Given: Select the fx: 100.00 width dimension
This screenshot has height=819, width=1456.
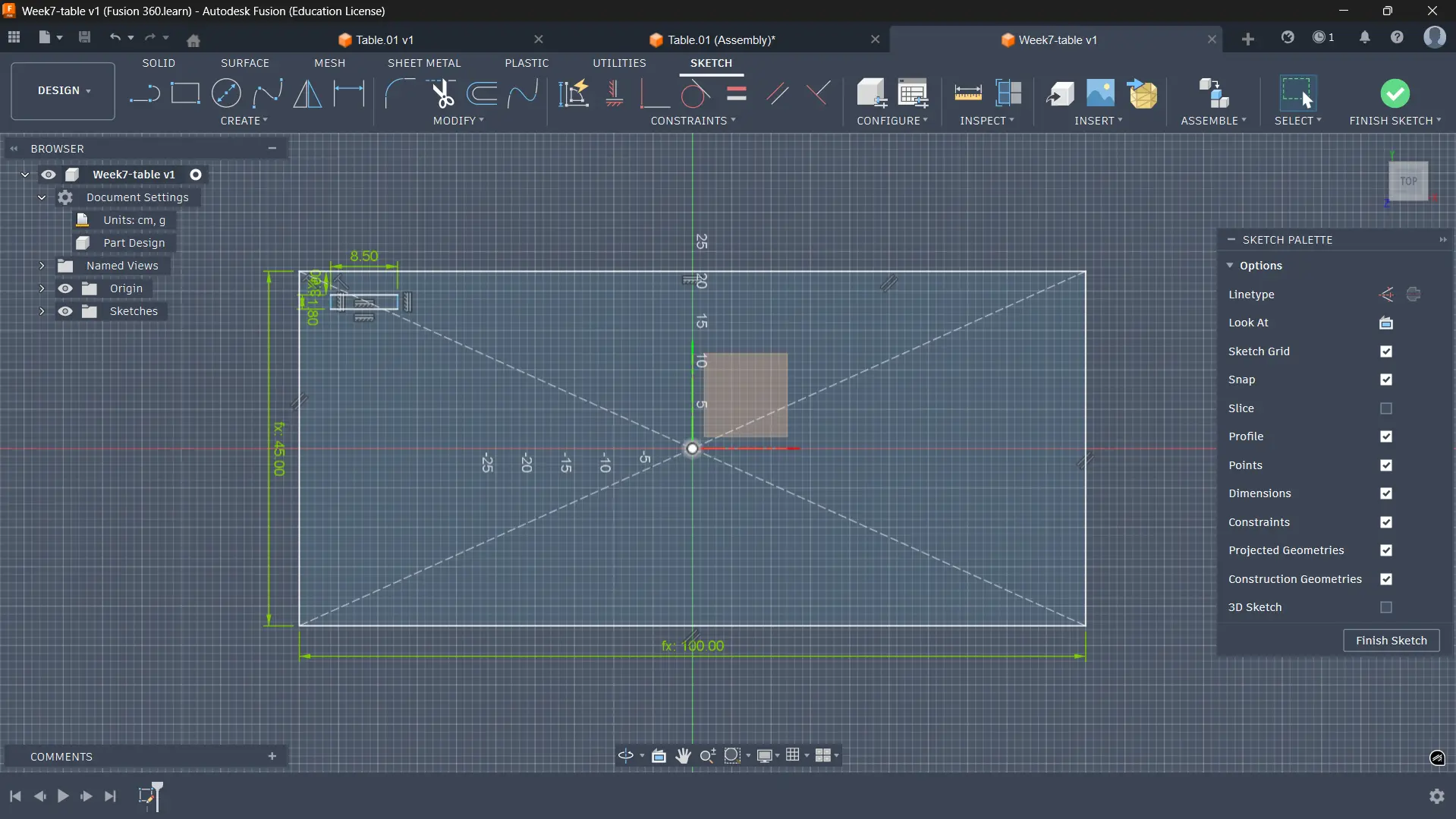Looking at the screenshot, I should [693, 646].
